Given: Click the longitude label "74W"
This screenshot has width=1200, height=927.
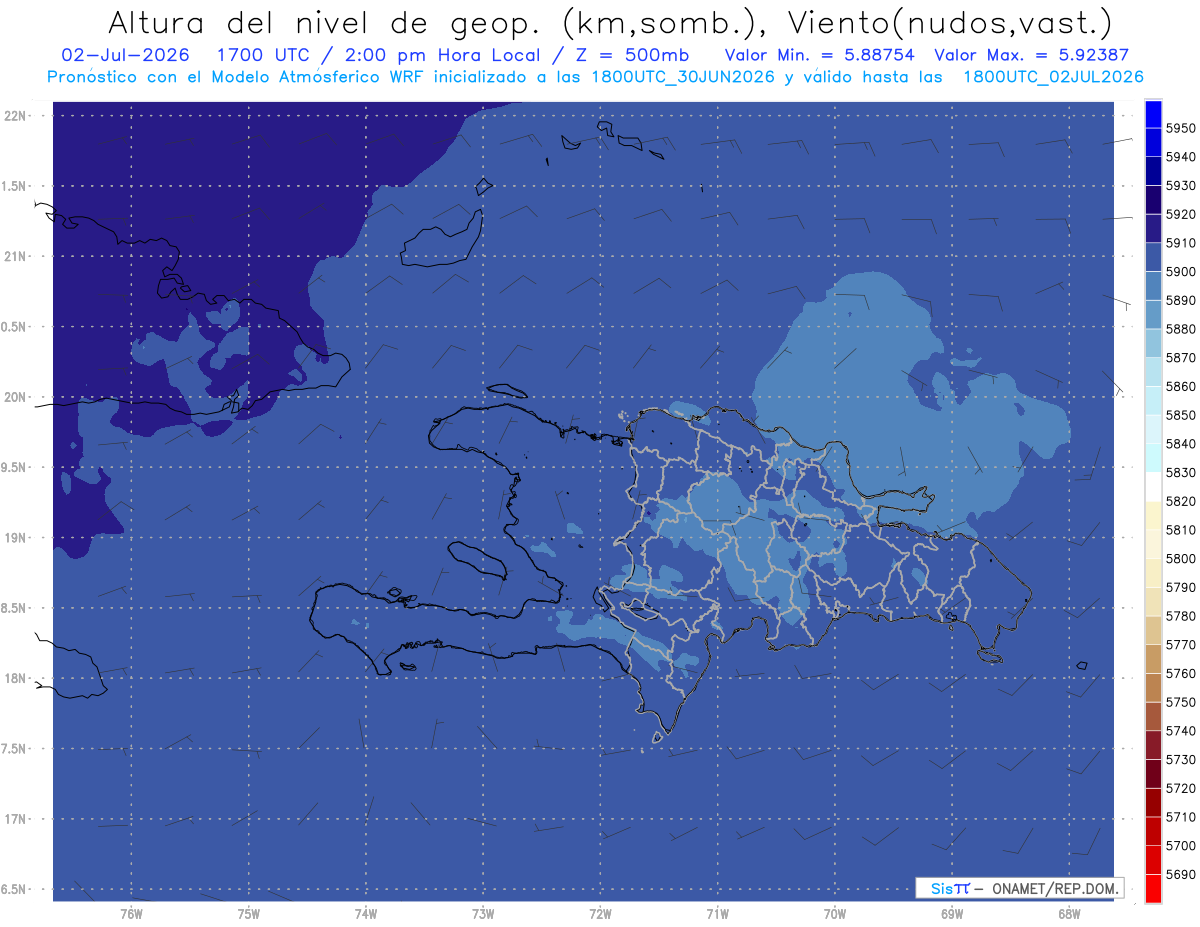Looking at the screenshot, I should [x=366, y=914].
